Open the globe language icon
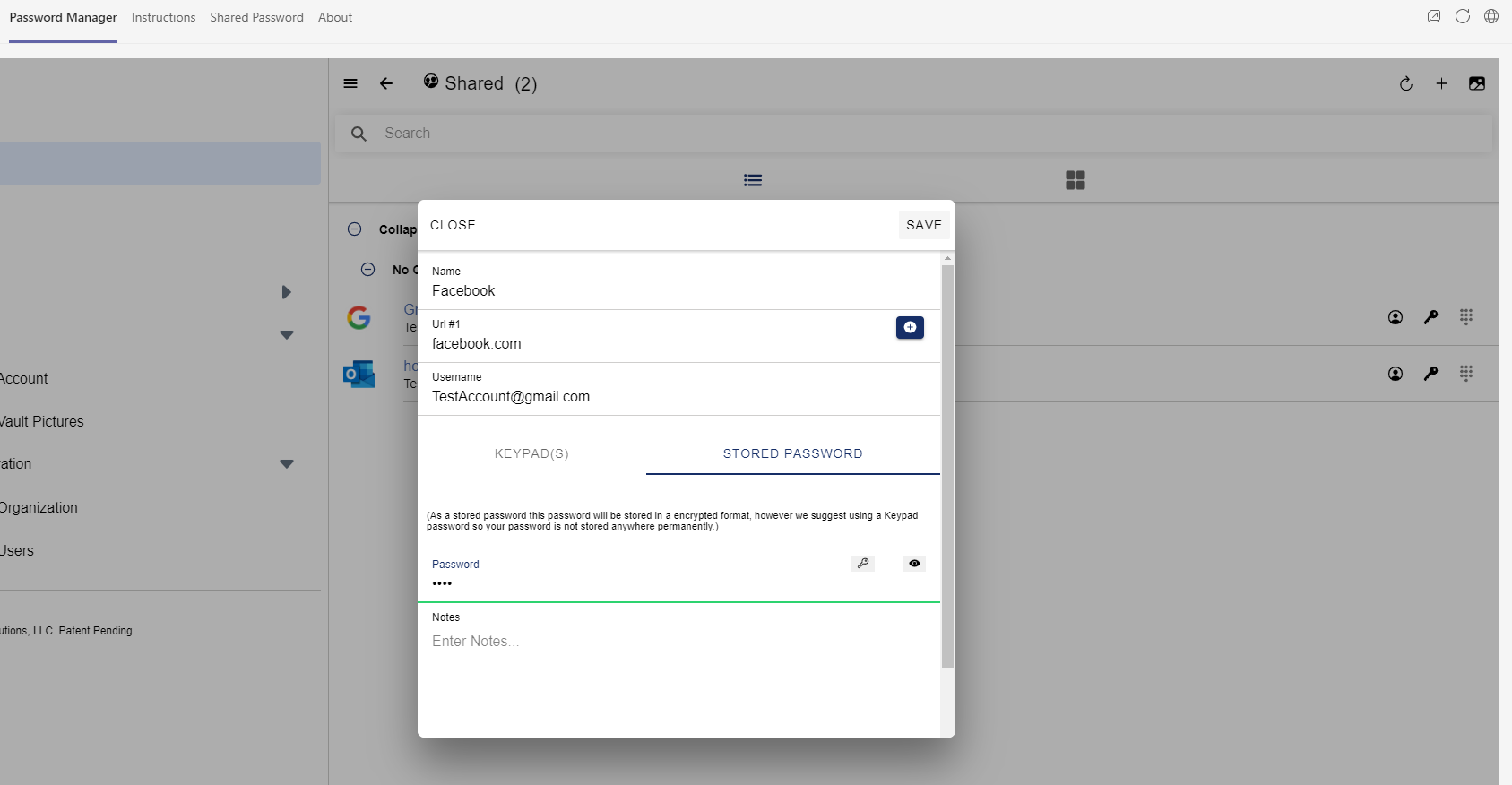Screen dimensions: 1512x785 1491,16
